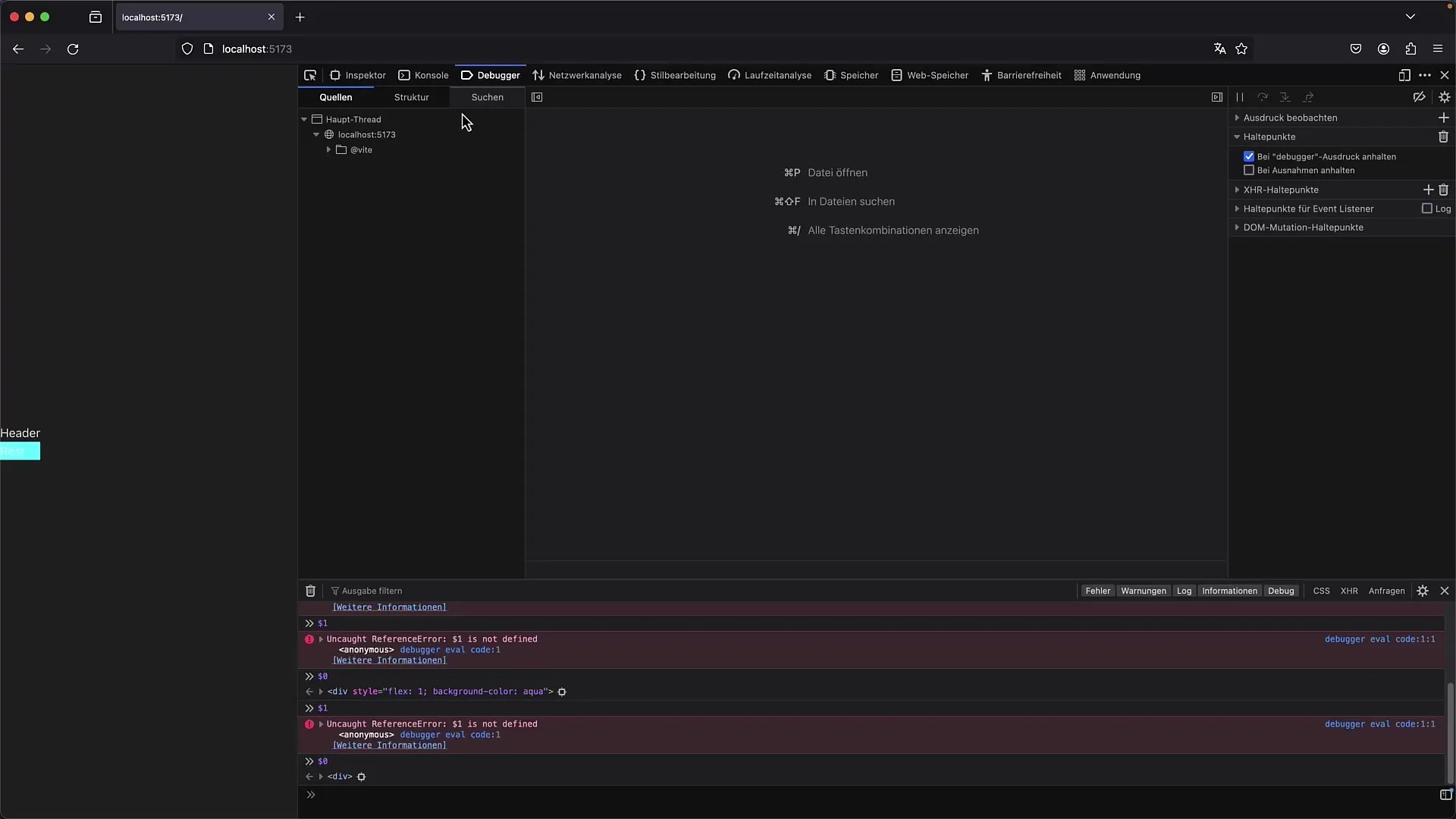
Task: Toggle the Debug filter
Action: click(x=1281, y=591)
